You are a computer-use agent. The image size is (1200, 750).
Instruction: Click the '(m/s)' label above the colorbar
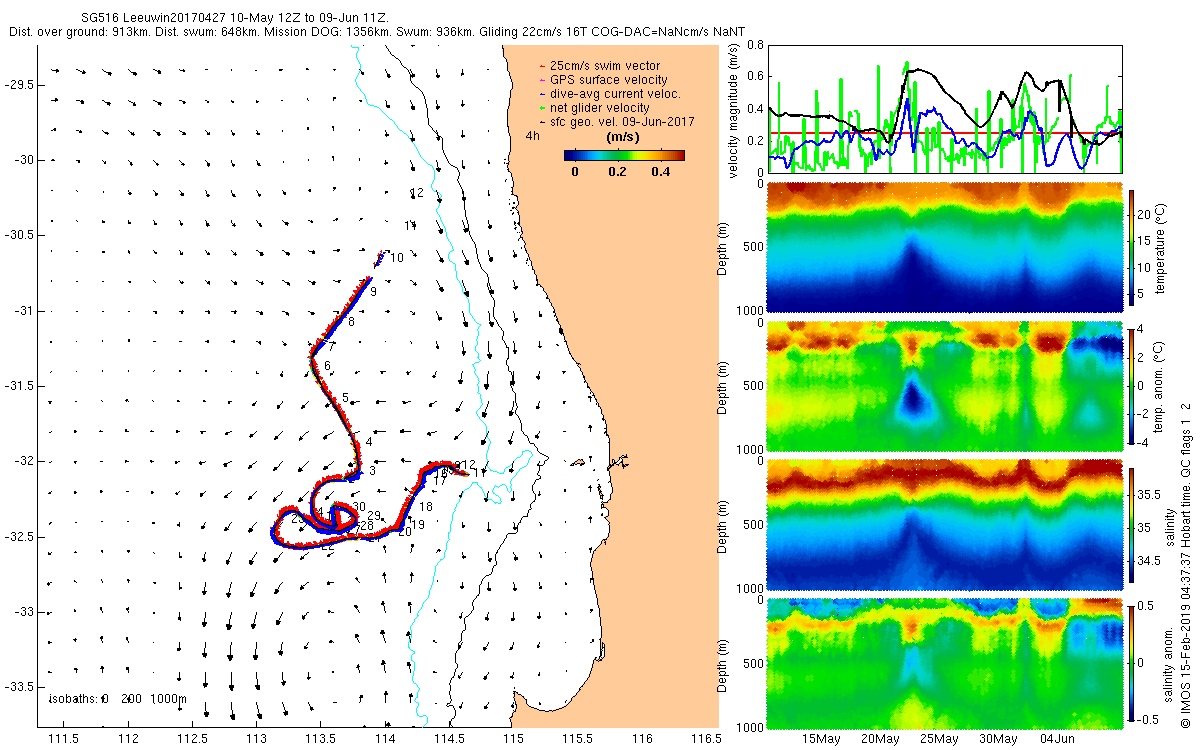625,136
